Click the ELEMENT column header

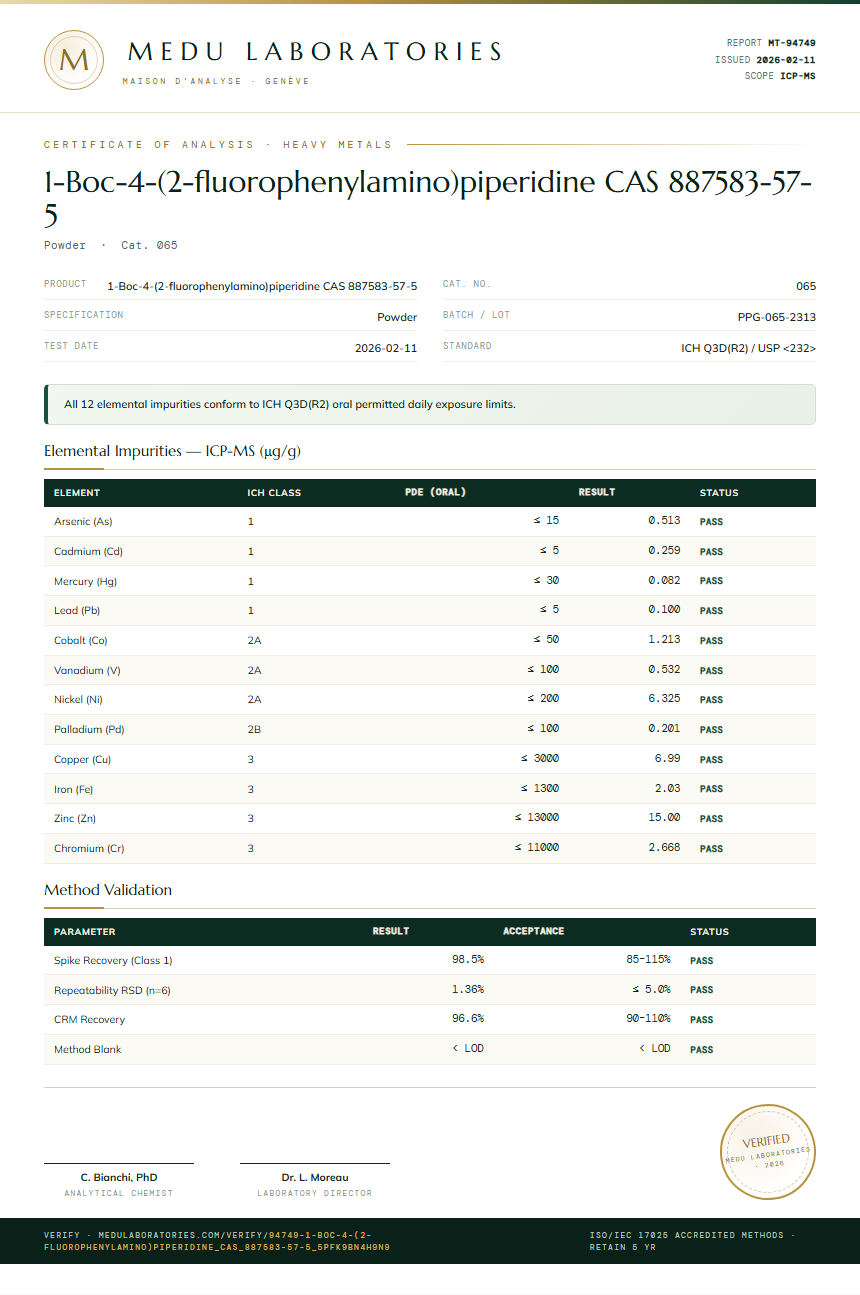pos(77,493)
